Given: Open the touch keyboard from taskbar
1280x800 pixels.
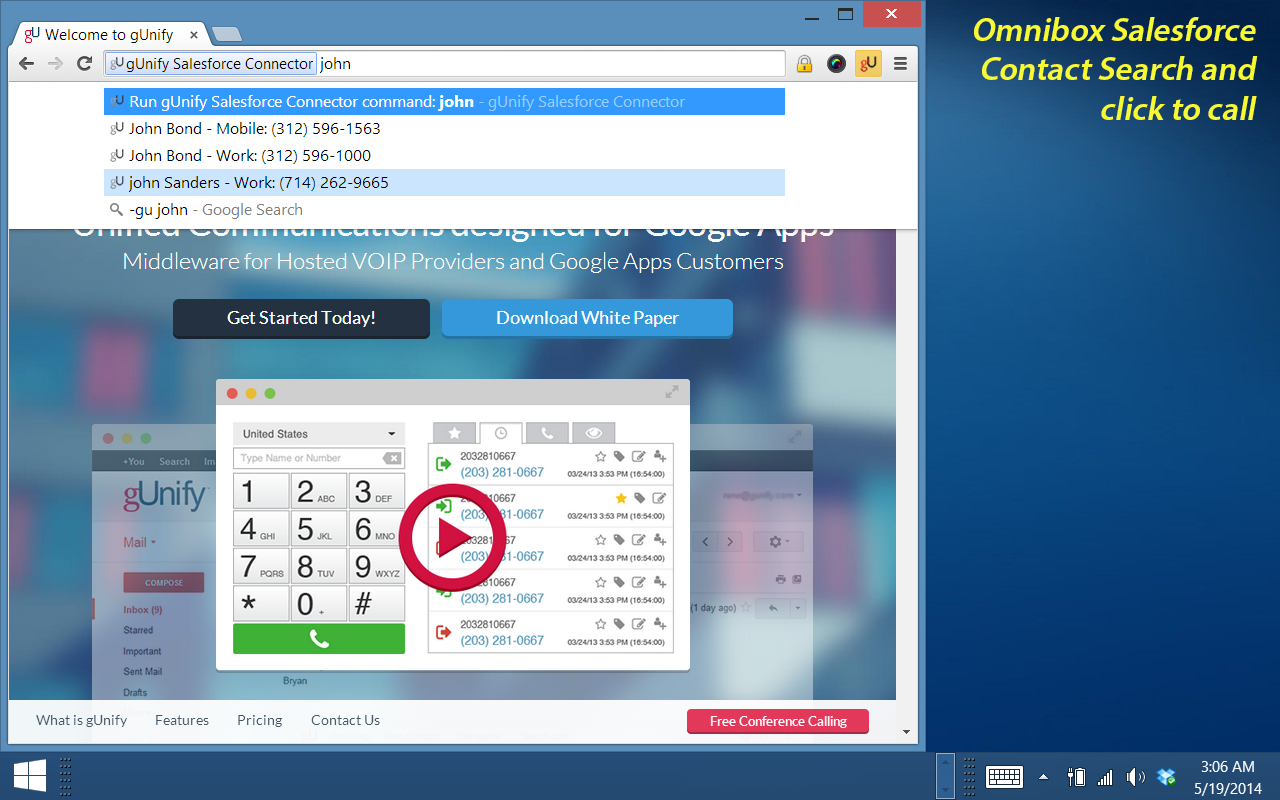Looking at the screenshot, I should click(x=1004, y=777).
